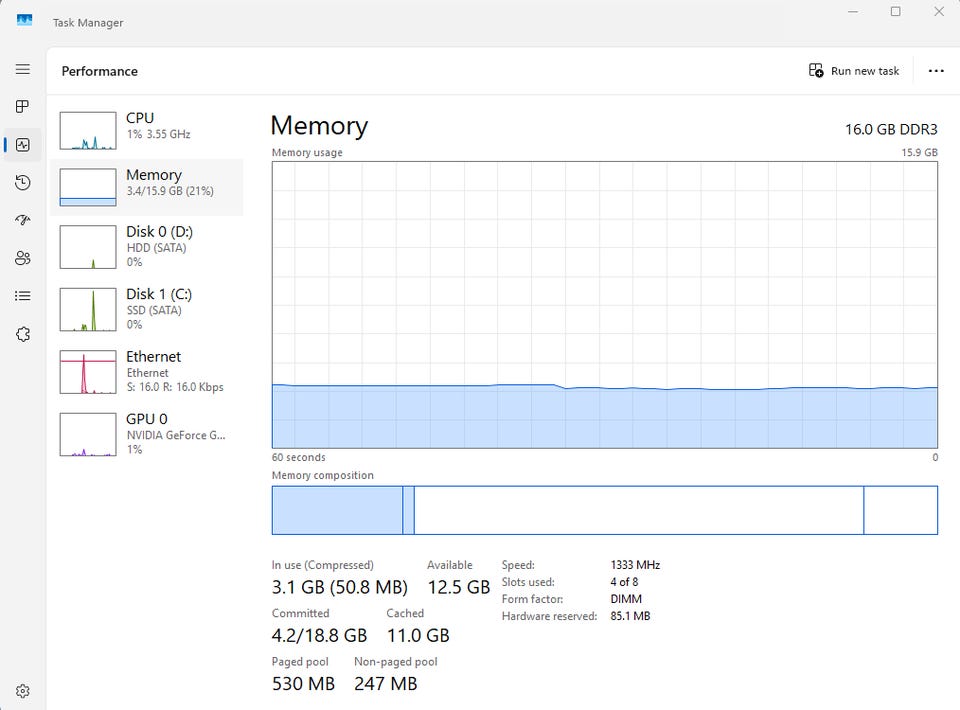Select the GPU 0 performance entry
960x710 pixels.
pyautogui.click(x=147, y=434)
